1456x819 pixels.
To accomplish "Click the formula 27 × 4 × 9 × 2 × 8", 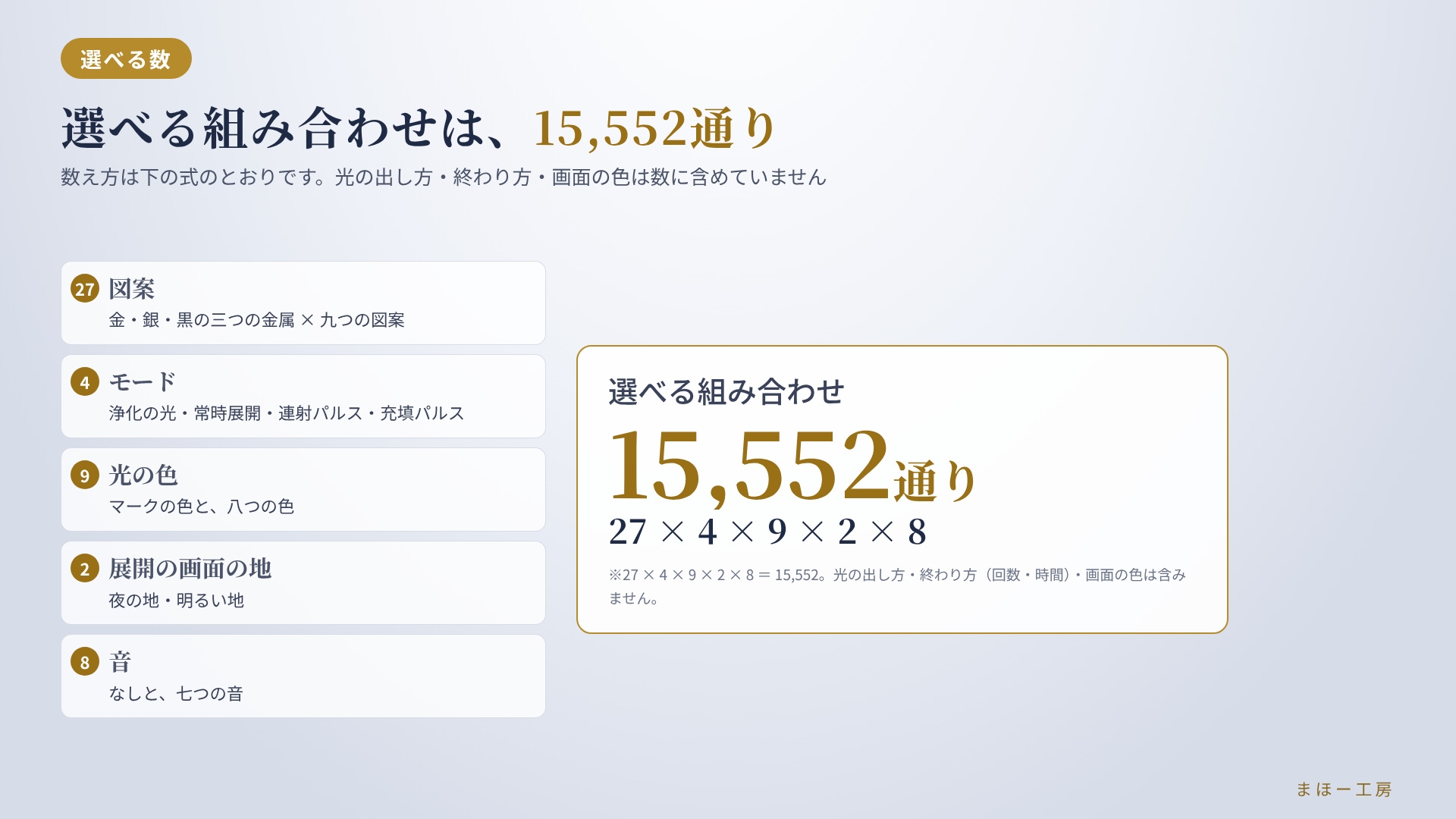I will coord(767,532).
